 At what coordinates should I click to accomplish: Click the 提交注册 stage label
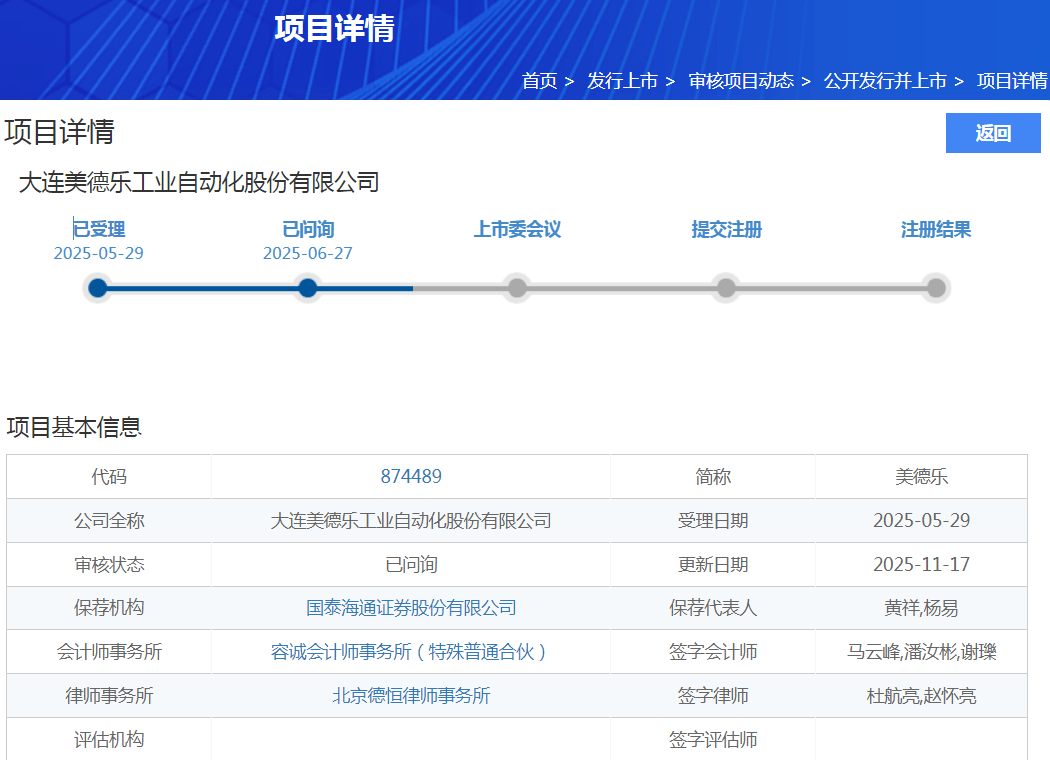(x=727, y=230)
